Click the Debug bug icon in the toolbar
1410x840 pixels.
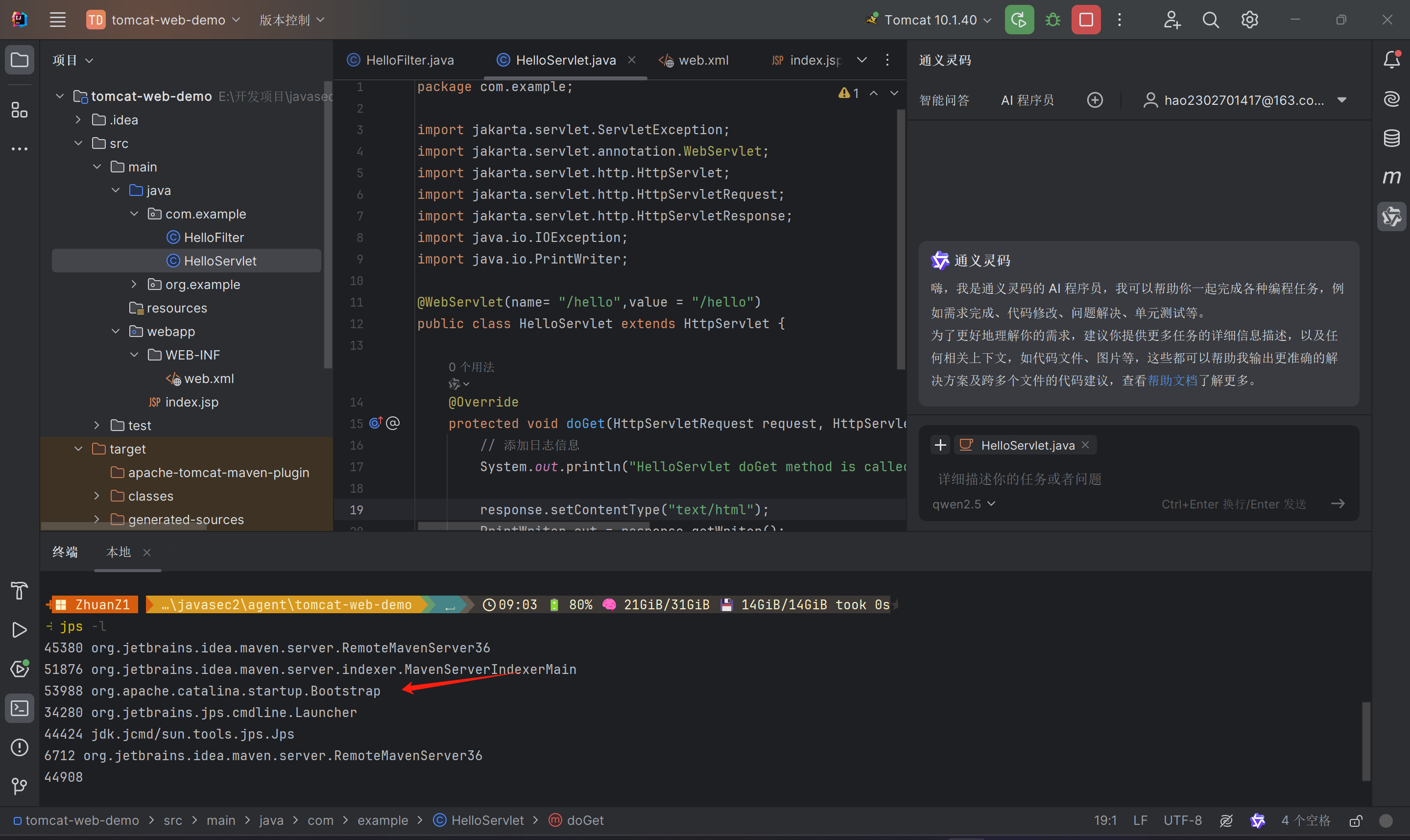[x=1052, y=20]
